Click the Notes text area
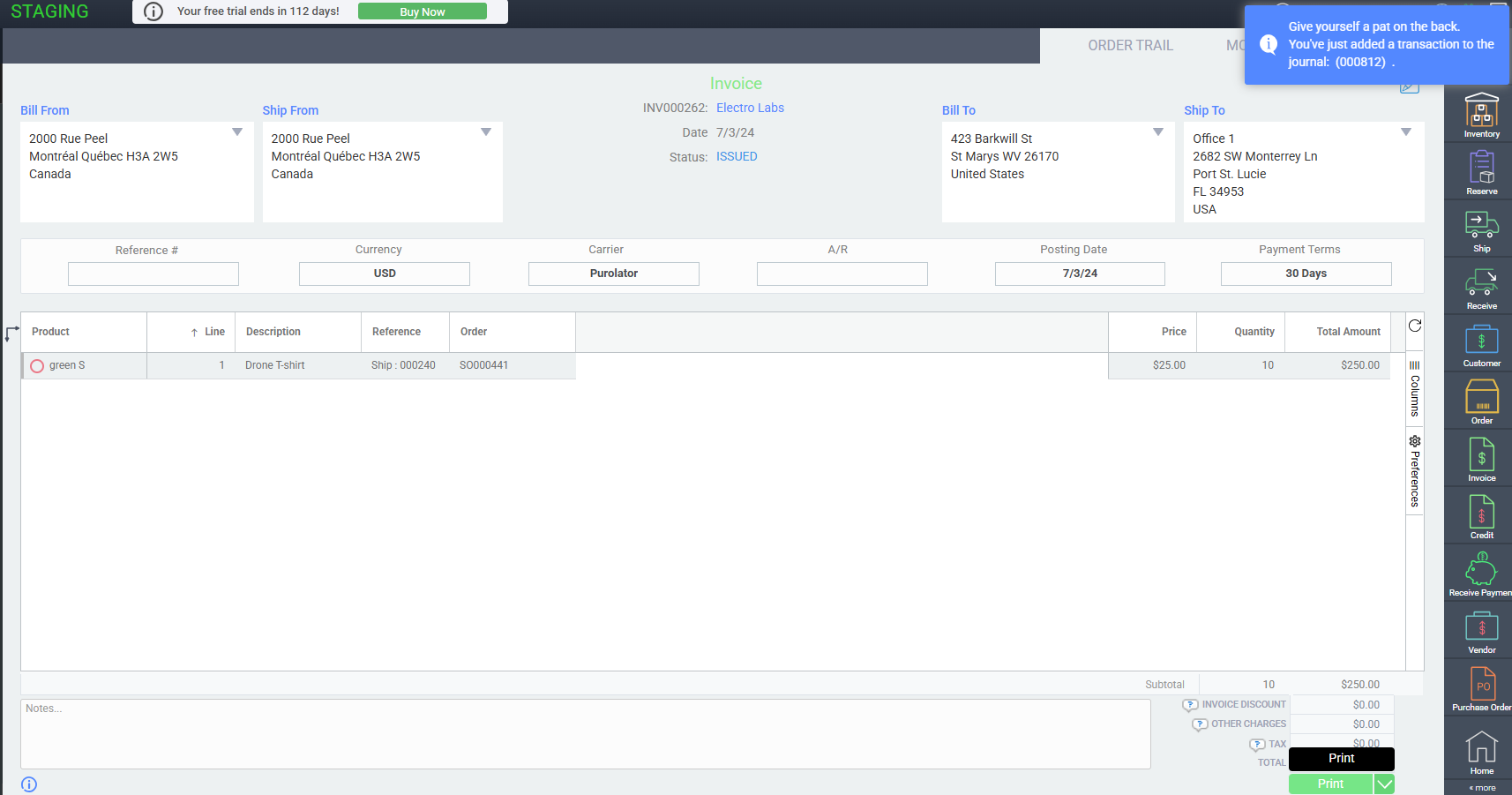Viewport: 1512px width, 795px height. pyautogui.click(x=586, y=734)
